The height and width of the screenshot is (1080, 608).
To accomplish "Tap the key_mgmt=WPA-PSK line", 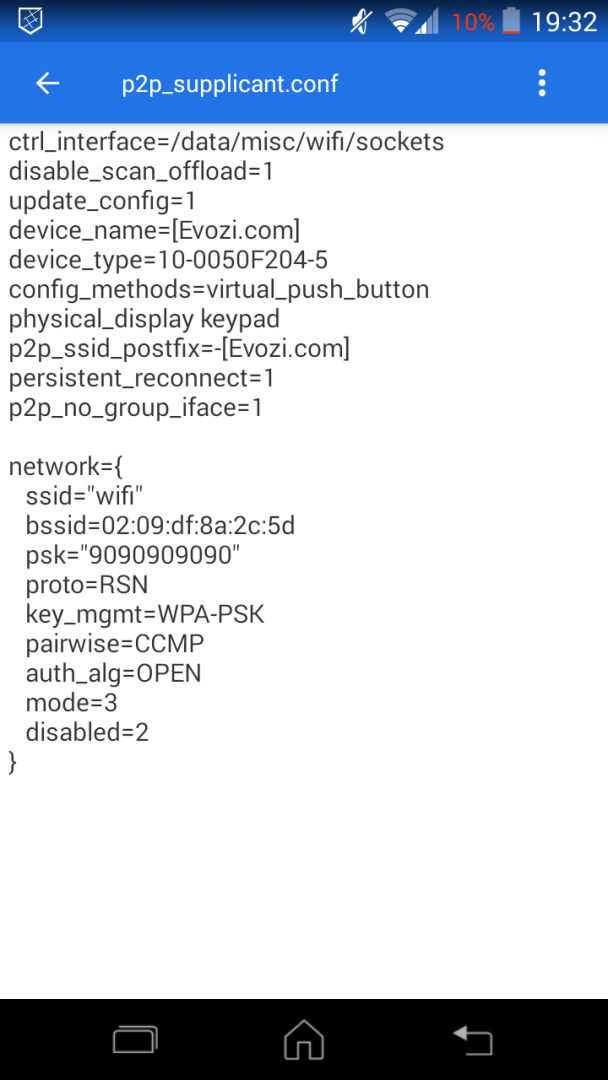I will click(145, 614).
